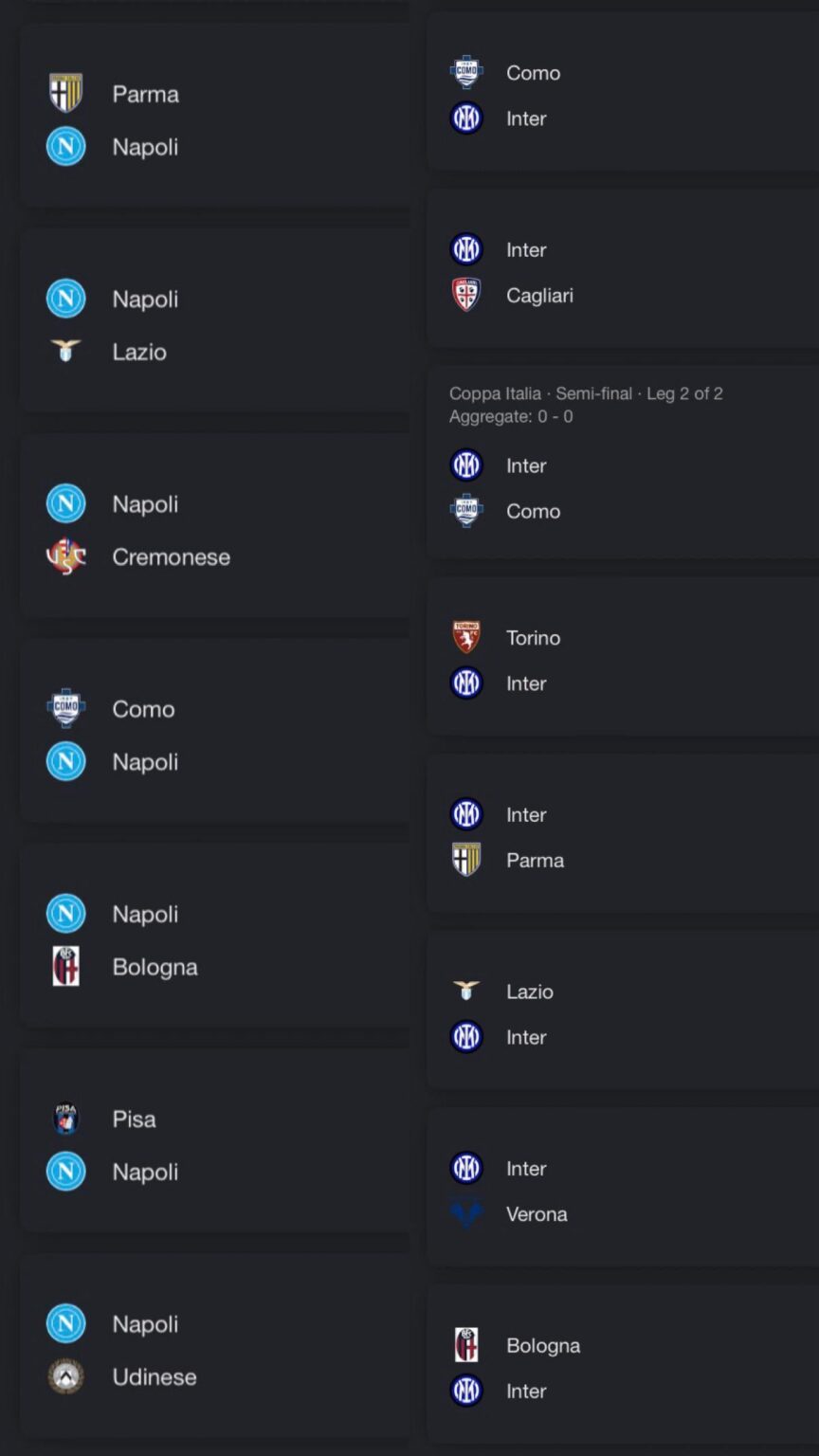Select the Bologna crest icon
Image resolution: width=819 pixels, height=1456 pixels.
[65, 967]
